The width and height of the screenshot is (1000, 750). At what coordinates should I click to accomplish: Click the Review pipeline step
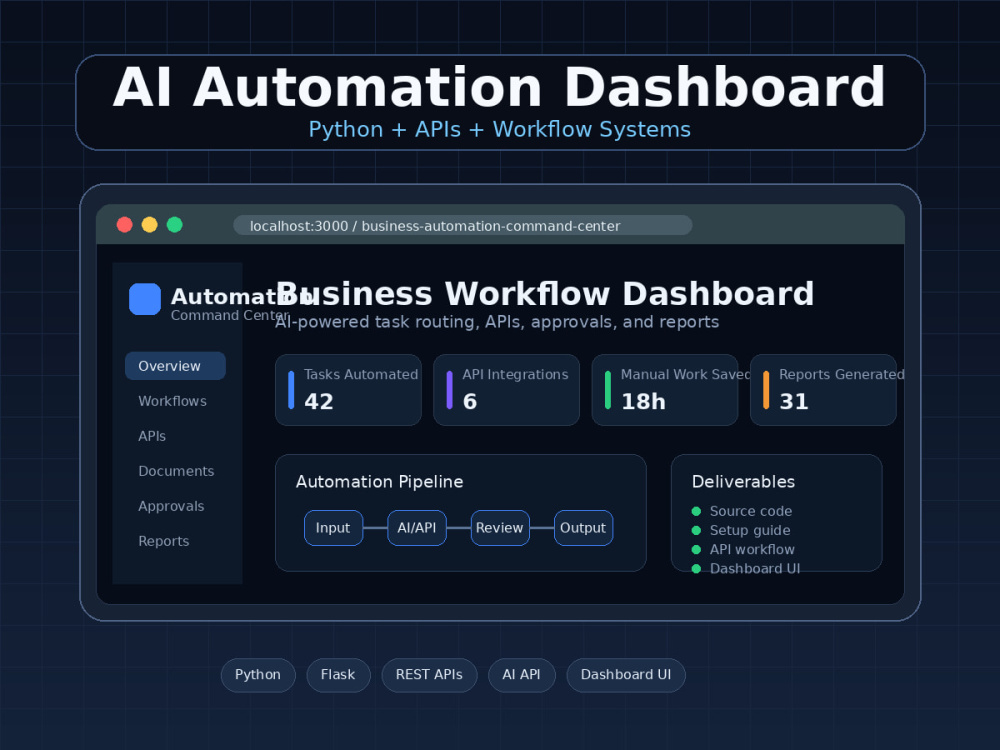pos(500,528)
